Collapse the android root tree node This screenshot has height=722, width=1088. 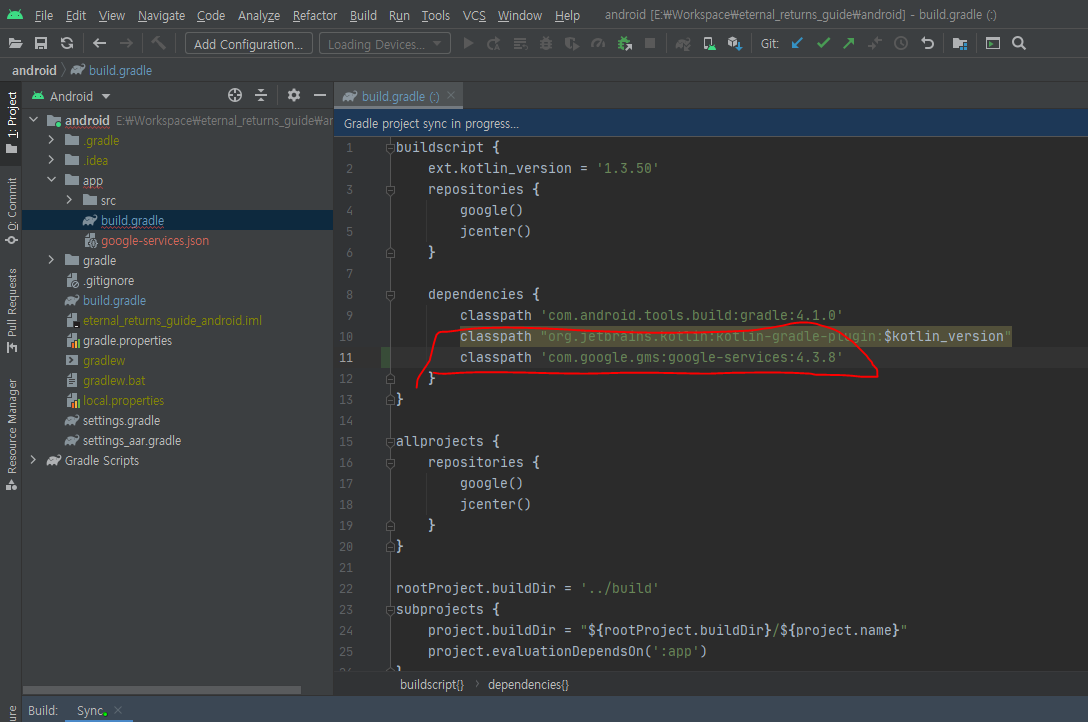click(x=33, y=120)
